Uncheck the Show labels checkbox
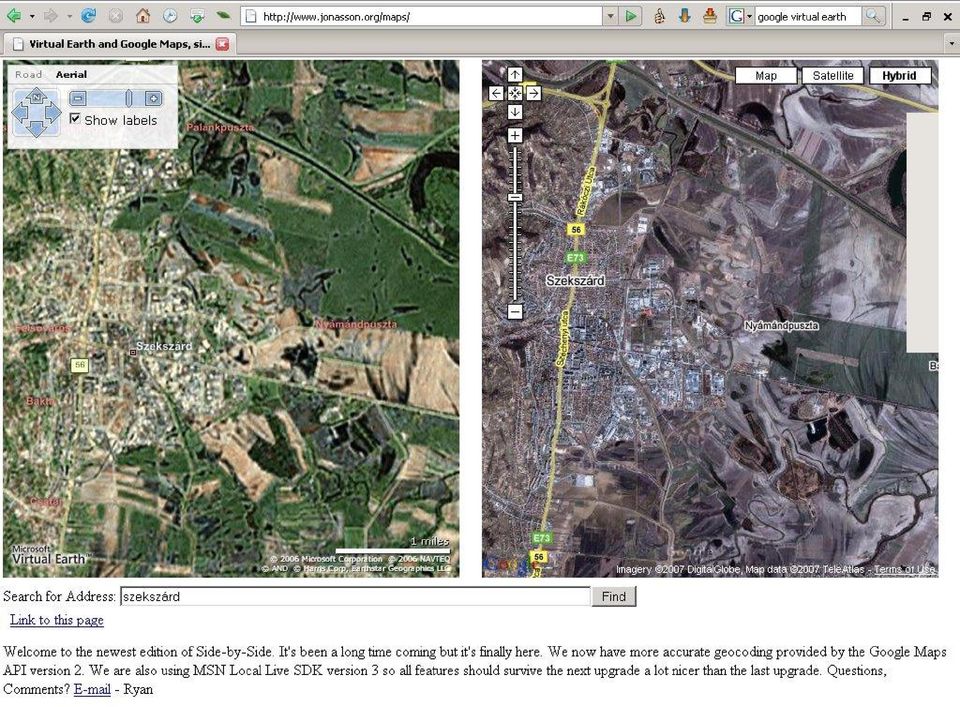This screenshot has width=960, height=707. (75, 119)
